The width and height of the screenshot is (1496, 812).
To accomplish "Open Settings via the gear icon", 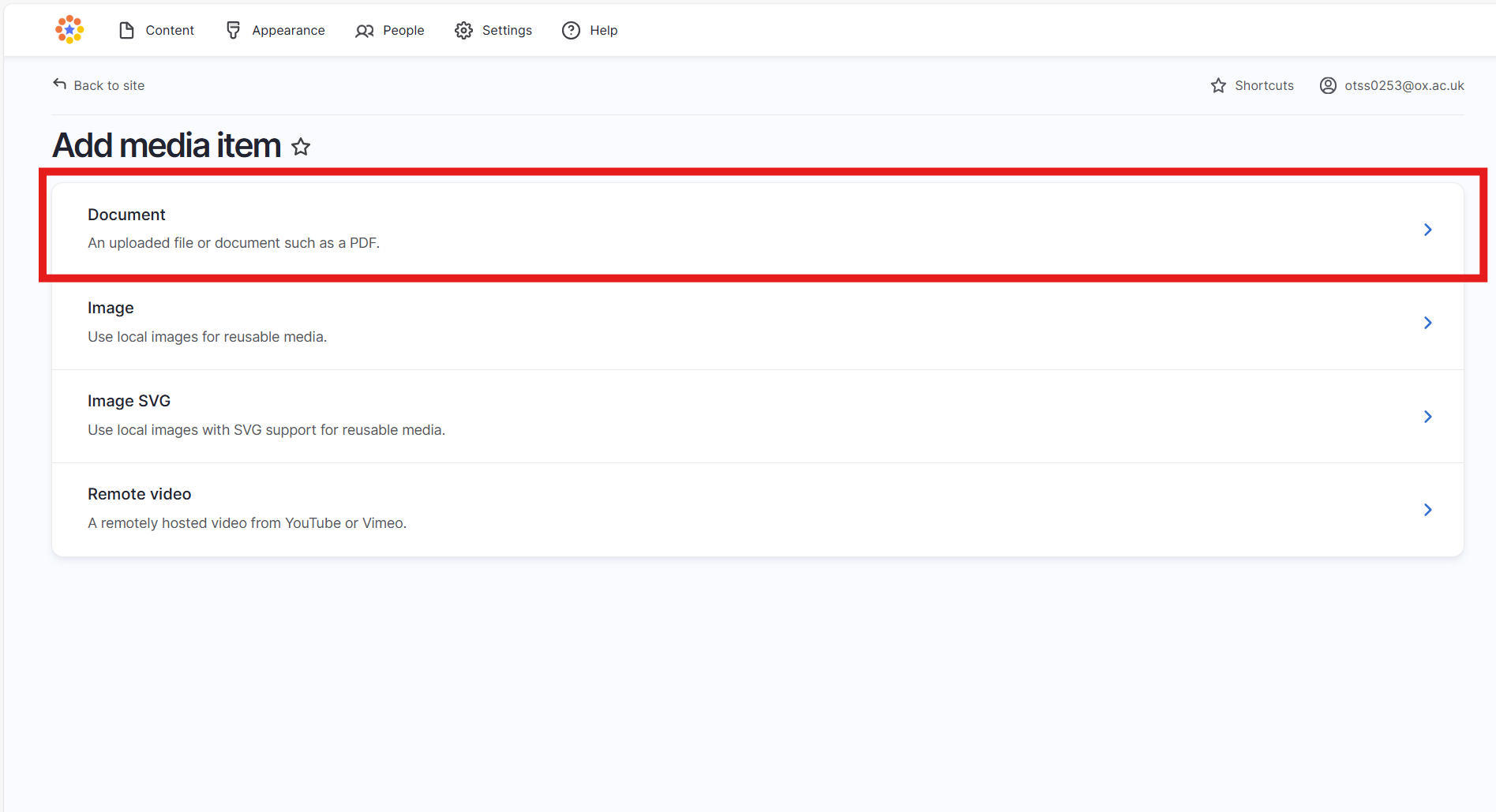I will pyautogui.click(x=464, y=29).
